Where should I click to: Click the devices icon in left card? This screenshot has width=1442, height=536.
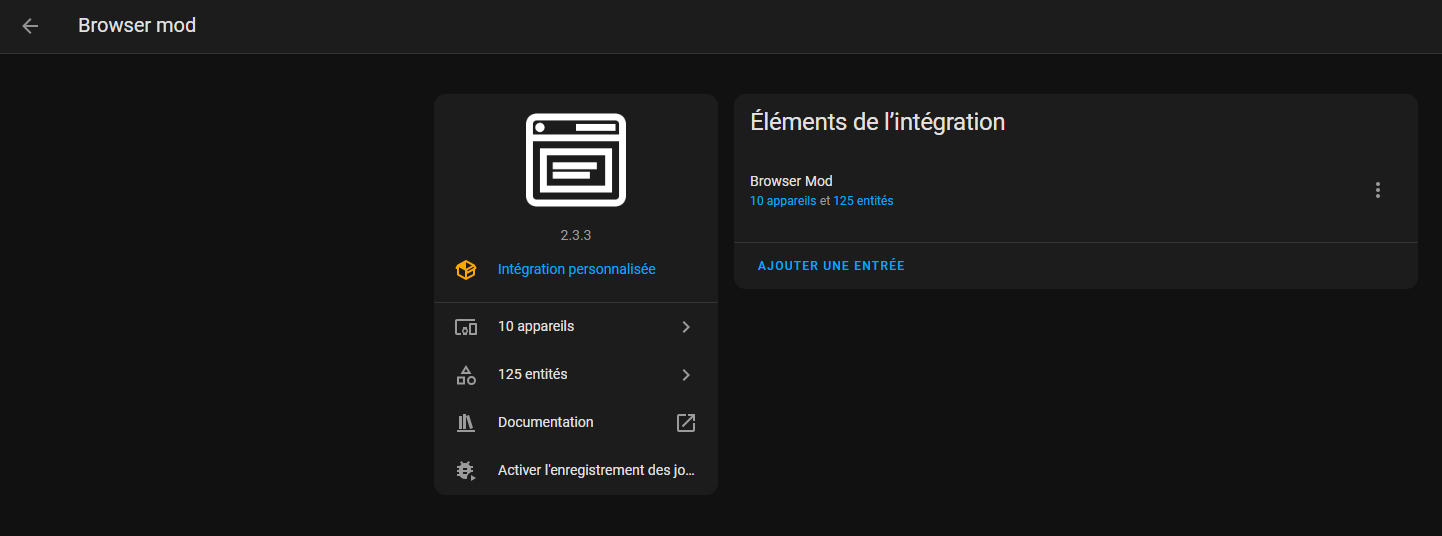tap(466, 327)
